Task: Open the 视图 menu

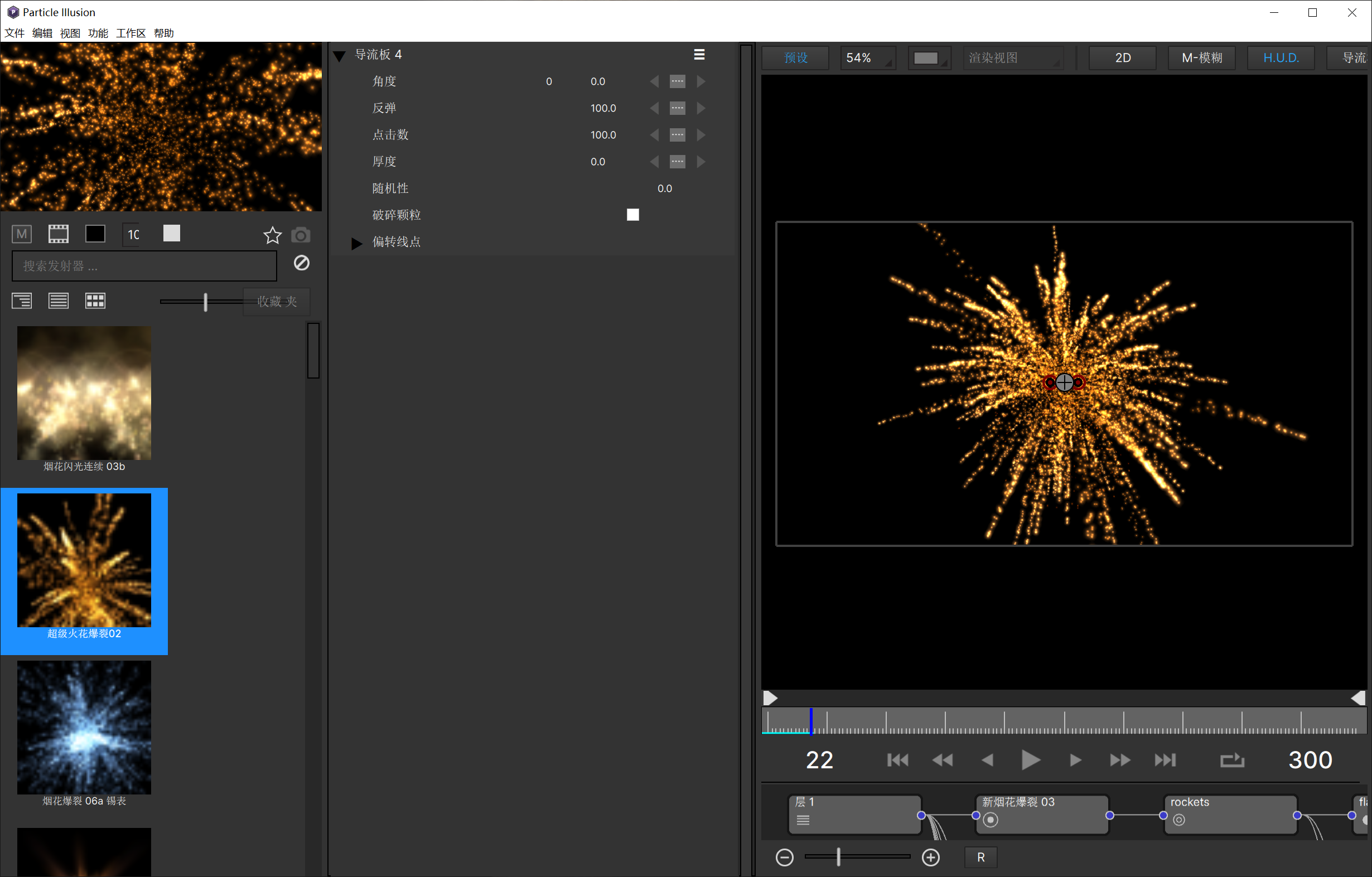Action: (70, 33)
